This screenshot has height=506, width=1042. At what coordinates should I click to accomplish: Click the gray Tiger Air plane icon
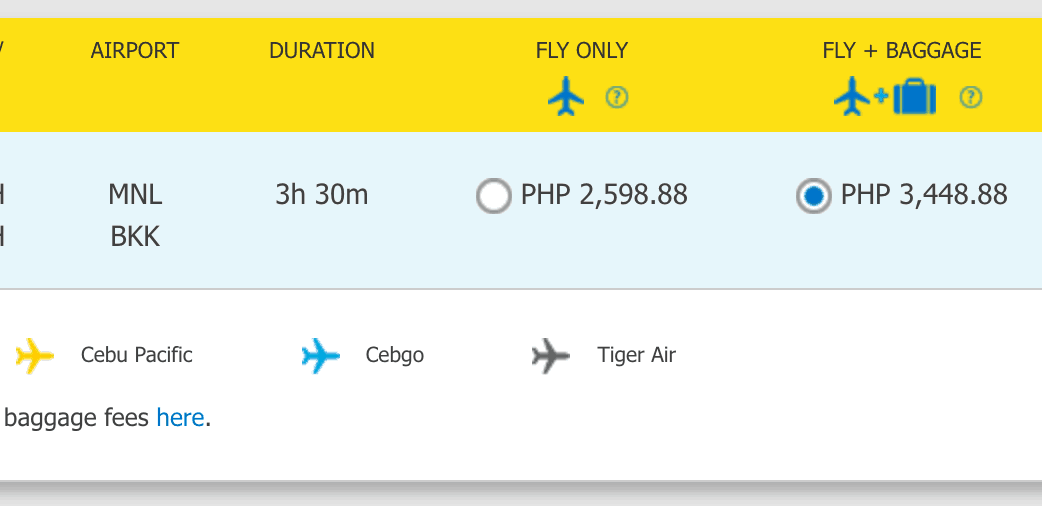pos(551,355)
